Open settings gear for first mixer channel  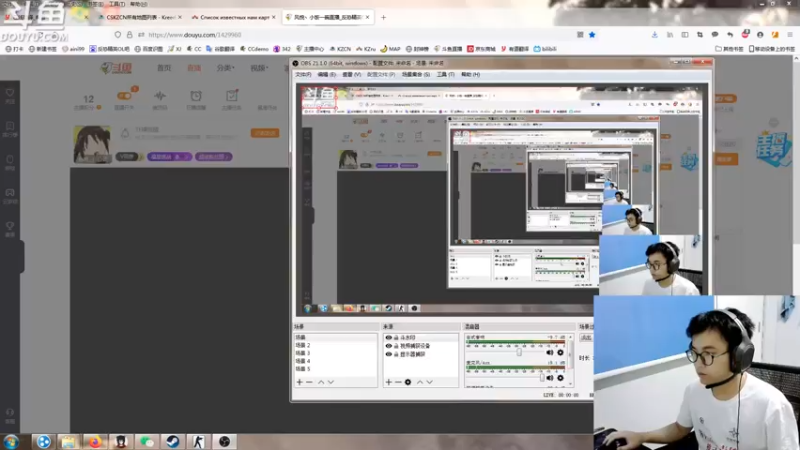560,353
